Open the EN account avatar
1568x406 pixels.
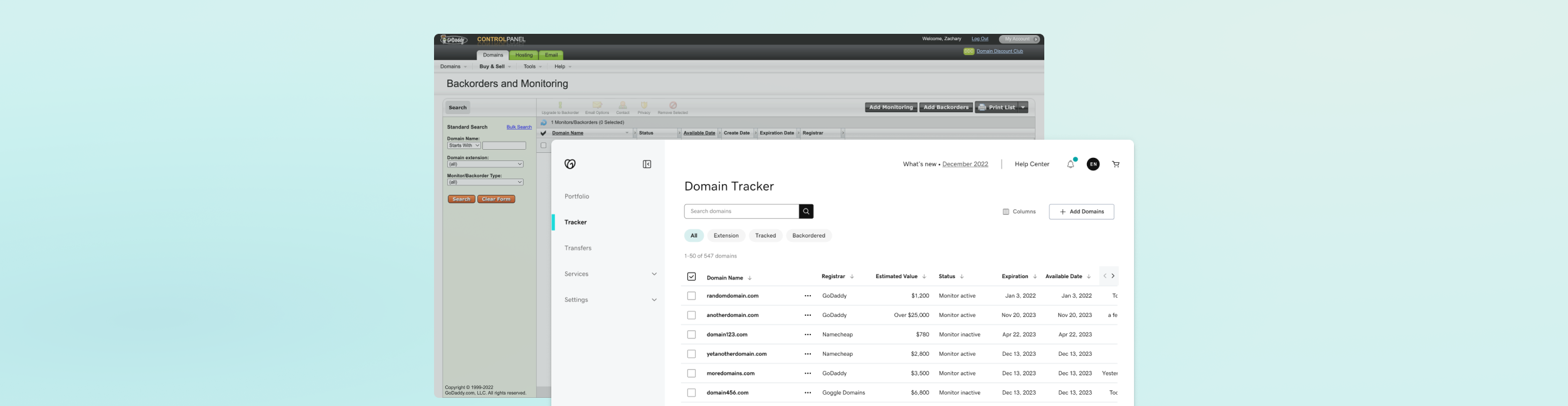pyautogui.click(x=1093, y=164)
